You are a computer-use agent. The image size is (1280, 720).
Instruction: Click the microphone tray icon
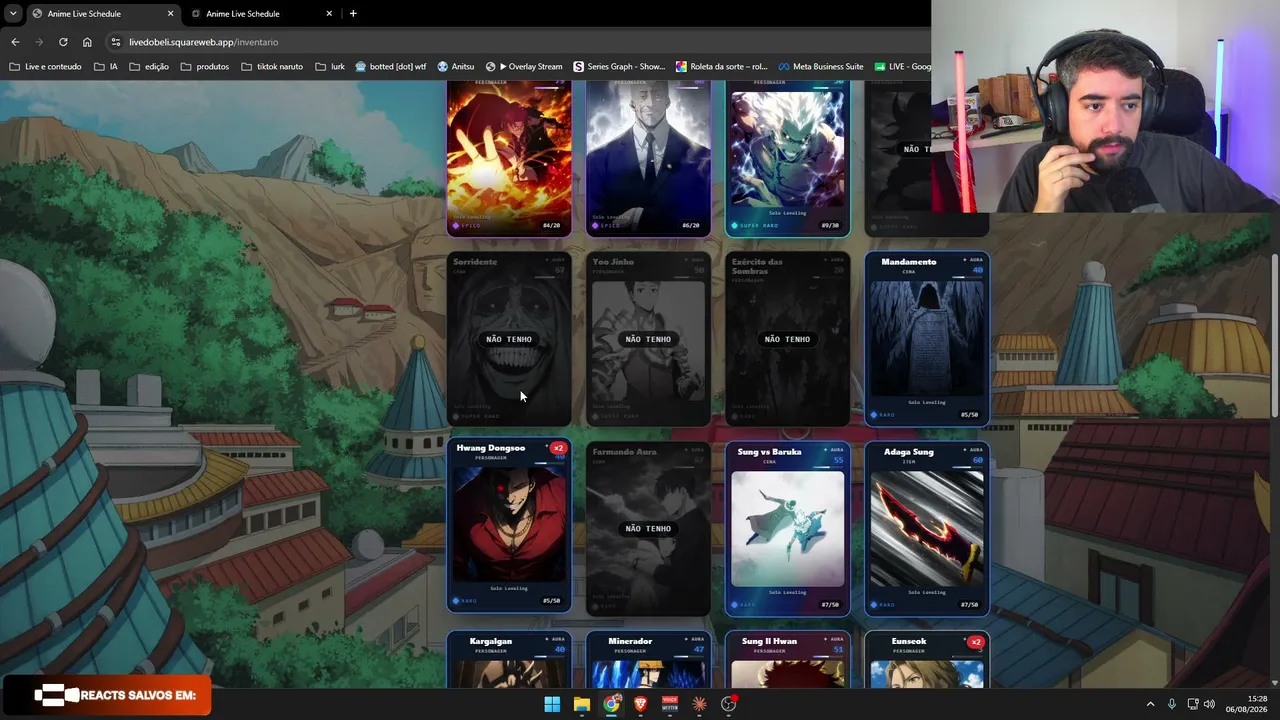1172,704
